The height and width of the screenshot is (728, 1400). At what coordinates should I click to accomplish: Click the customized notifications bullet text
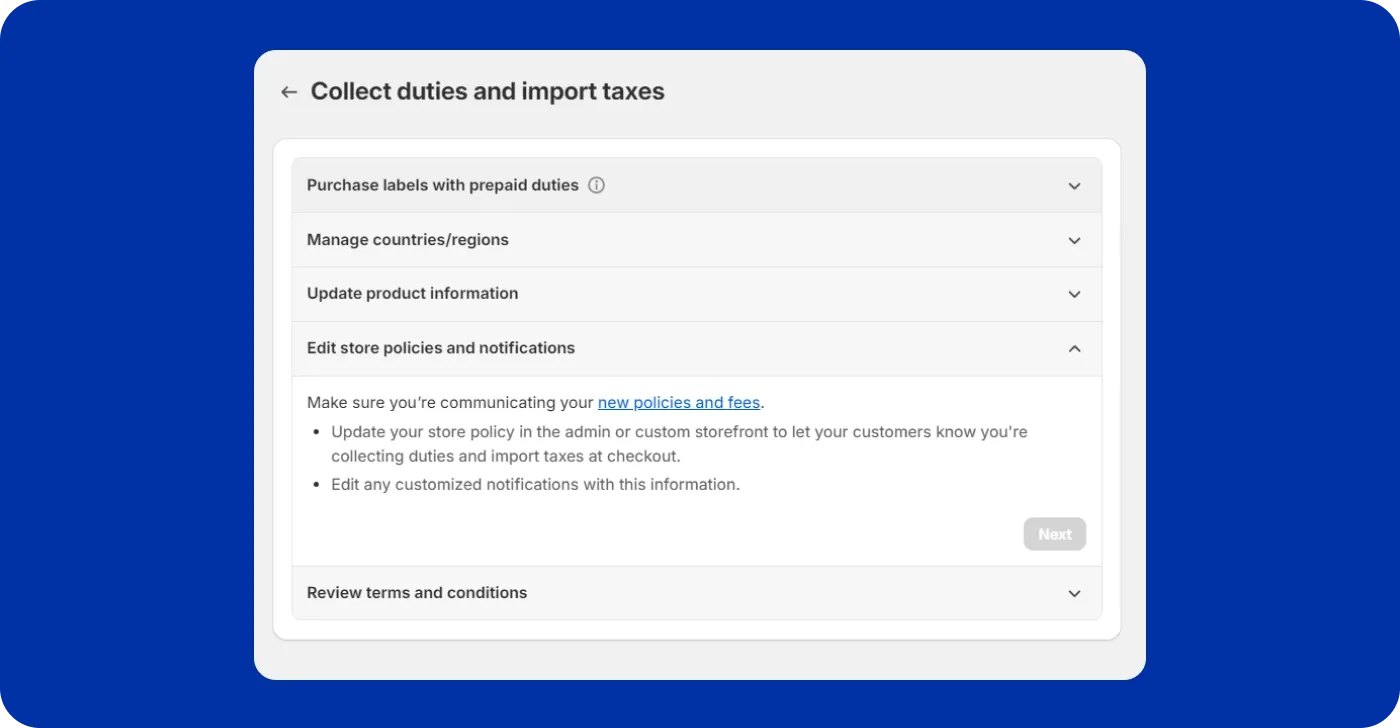point(535,485)
